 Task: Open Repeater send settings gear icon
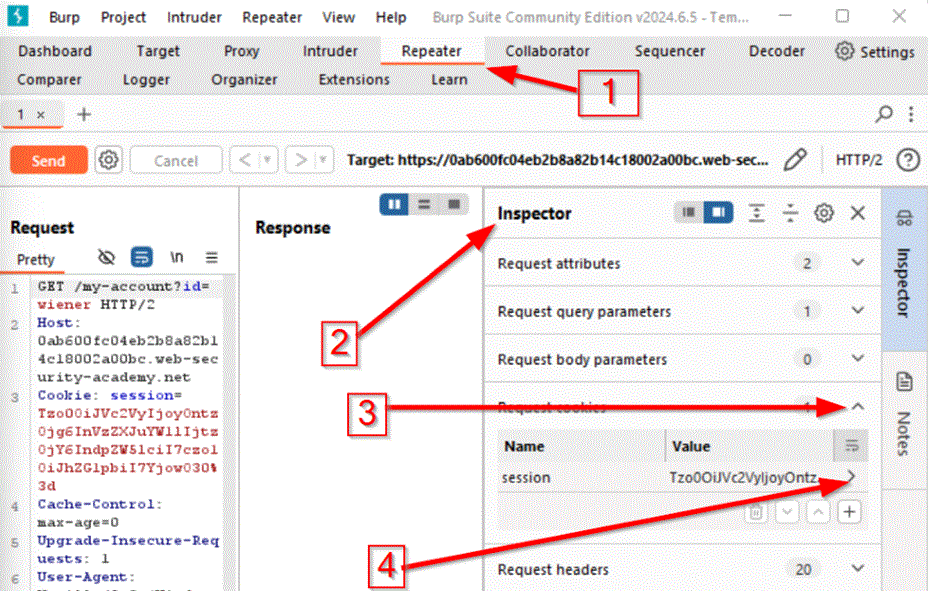(x=108, y=160)
